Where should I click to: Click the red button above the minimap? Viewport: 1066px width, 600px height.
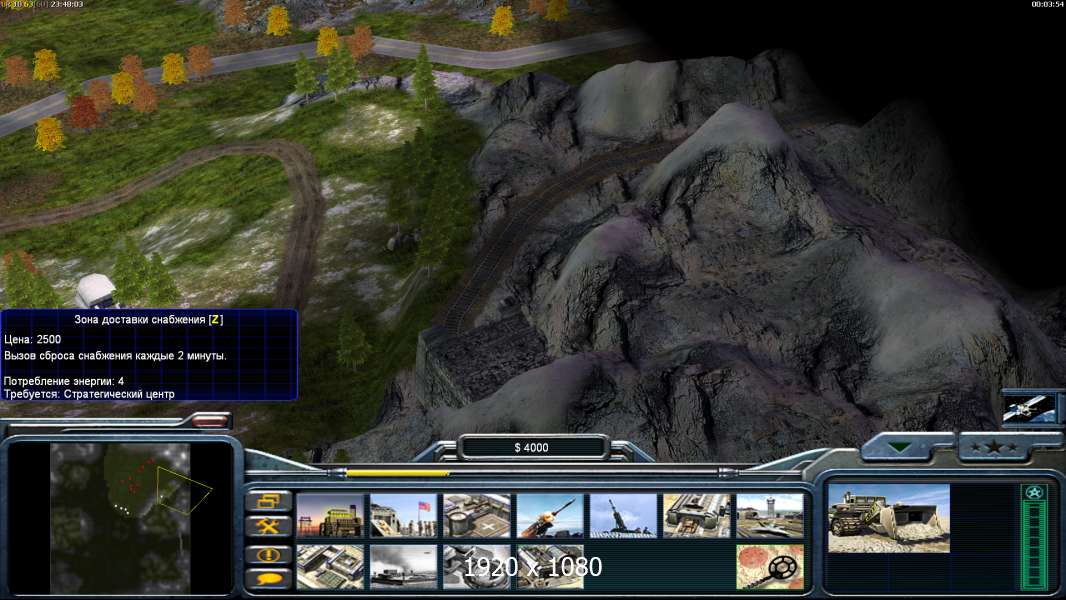(x=210, y=421)
